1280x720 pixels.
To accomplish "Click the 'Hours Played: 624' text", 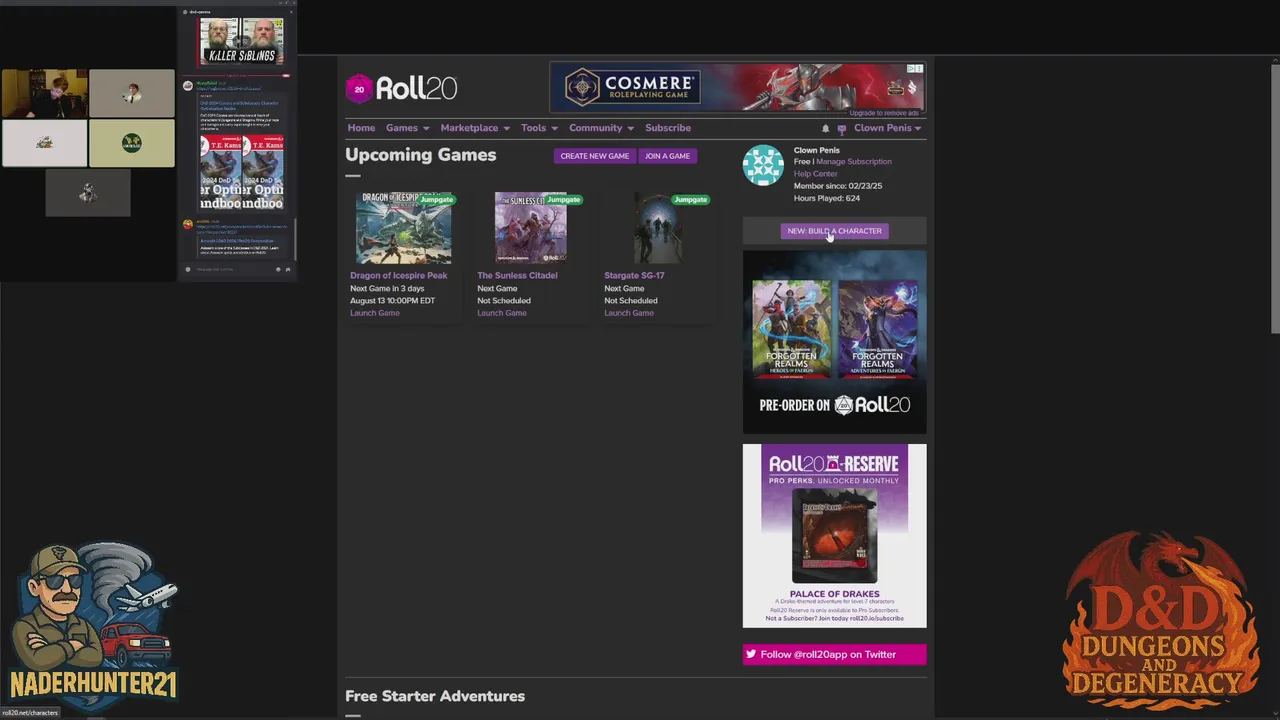I will point(826,198).
